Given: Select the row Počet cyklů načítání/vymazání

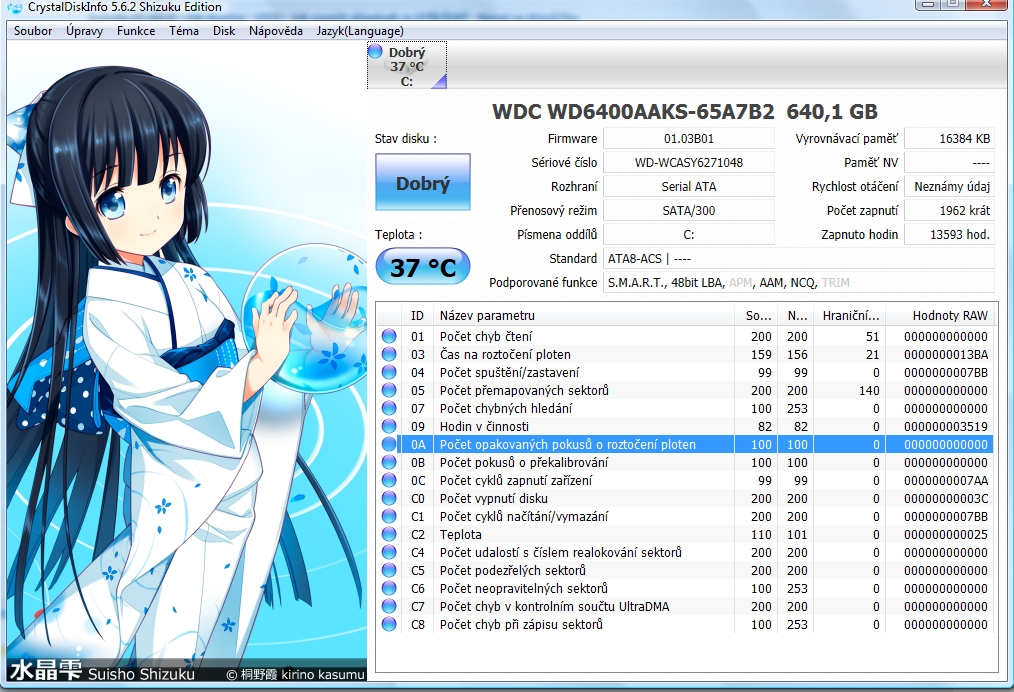Looking at the screenshot, I should click(685, 516).
